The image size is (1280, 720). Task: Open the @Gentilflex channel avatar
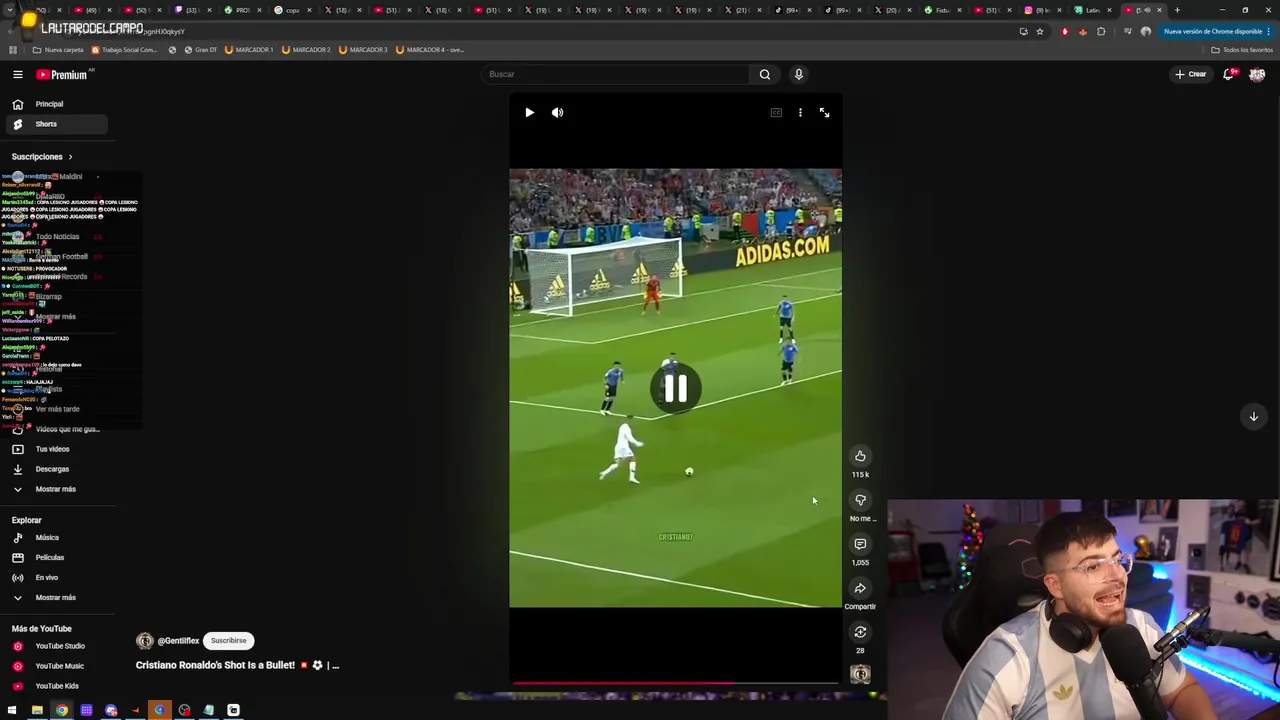145,641
